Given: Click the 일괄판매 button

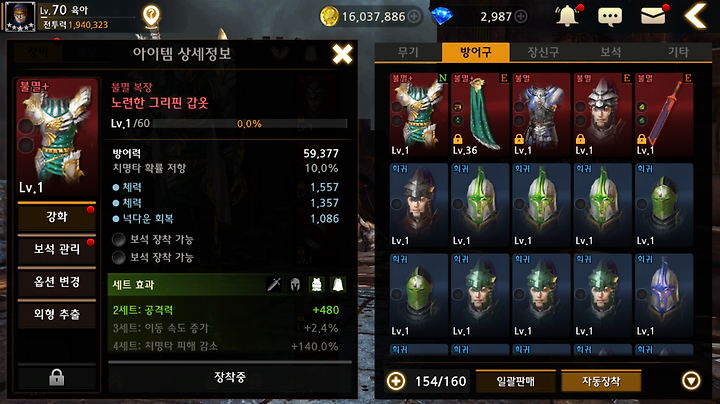Looking at the screenshot, I should 516,381.
